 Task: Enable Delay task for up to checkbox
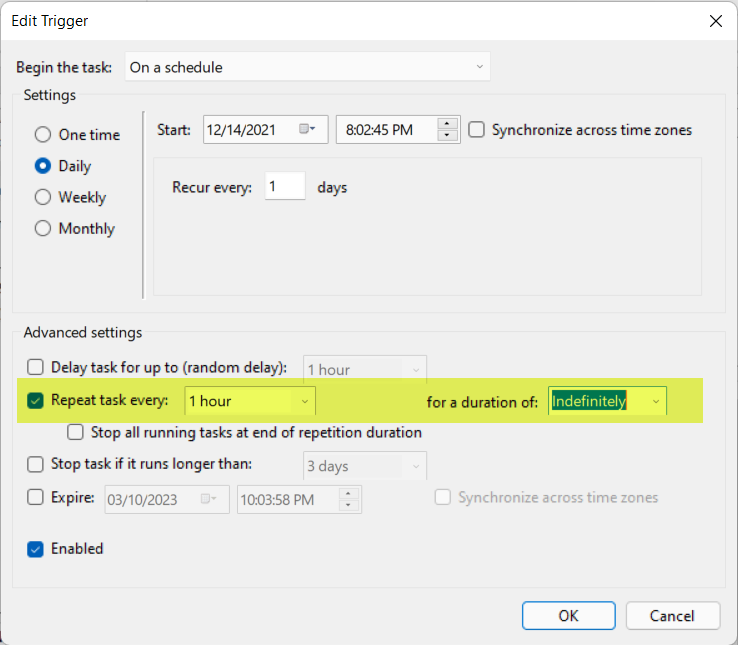coord(36,367)
